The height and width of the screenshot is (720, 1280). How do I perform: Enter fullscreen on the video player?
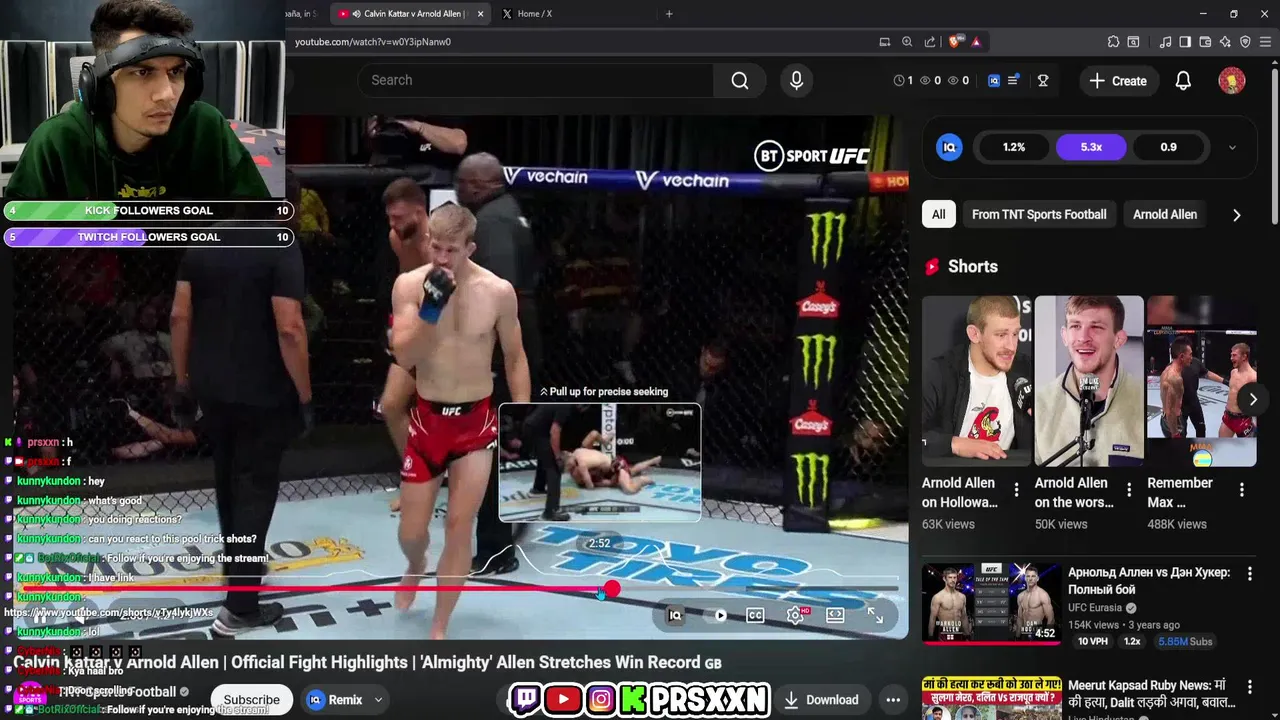coord(875,615)
